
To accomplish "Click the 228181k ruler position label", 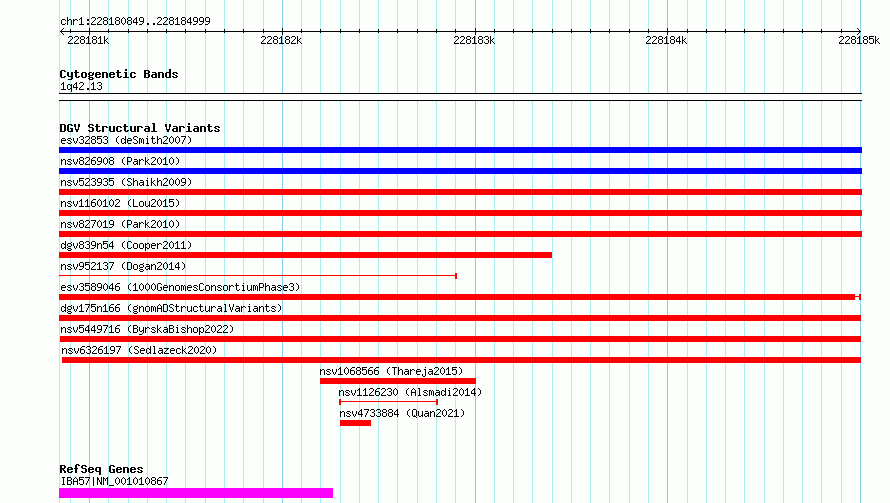I will 88,40.
